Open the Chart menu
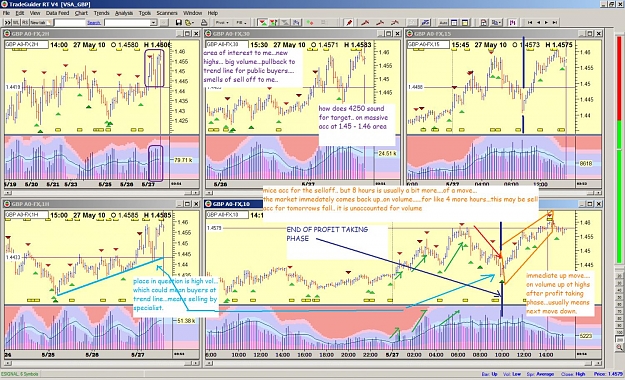Viewport: 625px width, 380px height. pyautogui.click(x=81, y=13)
